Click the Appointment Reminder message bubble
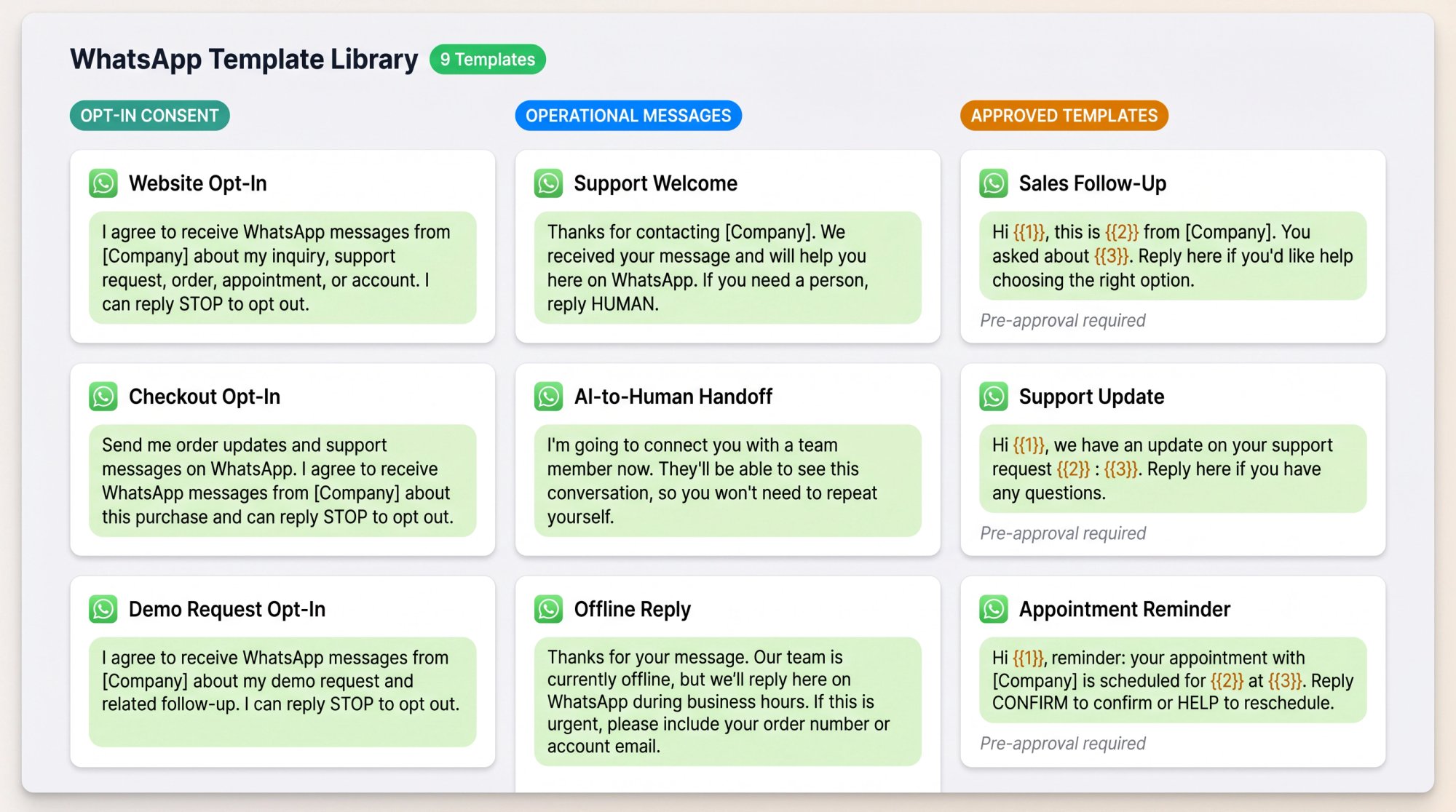The height and width of the screenshot is (812, 1456). (1173, 680)
